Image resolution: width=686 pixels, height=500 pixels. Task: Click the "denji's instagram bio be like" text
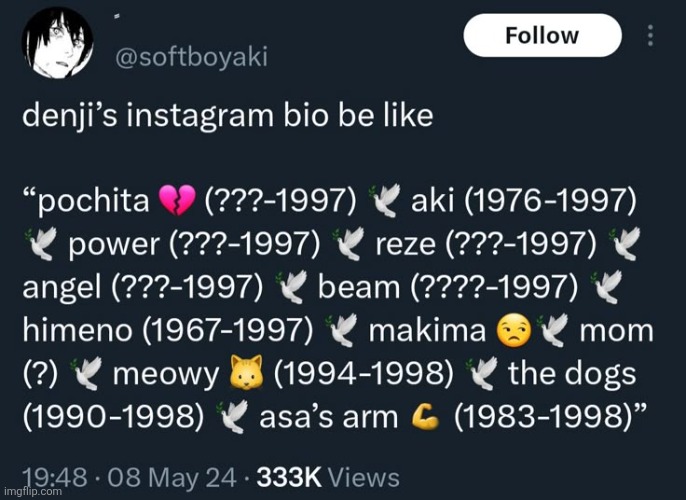click(228, 115)
